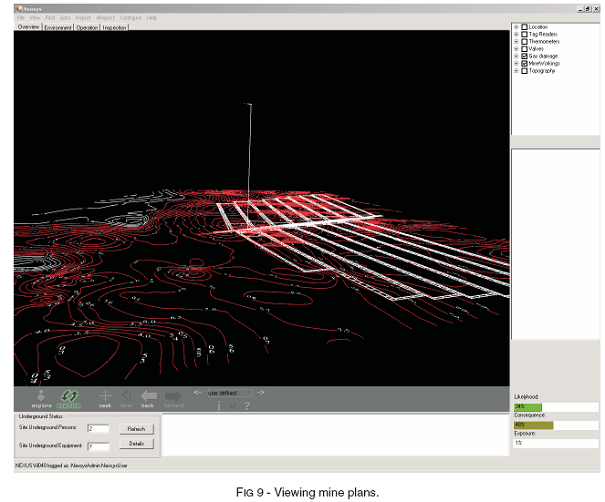605x502 pixels.
Task: Toggle the Location layer checkbox
Action: click(525, 26)
